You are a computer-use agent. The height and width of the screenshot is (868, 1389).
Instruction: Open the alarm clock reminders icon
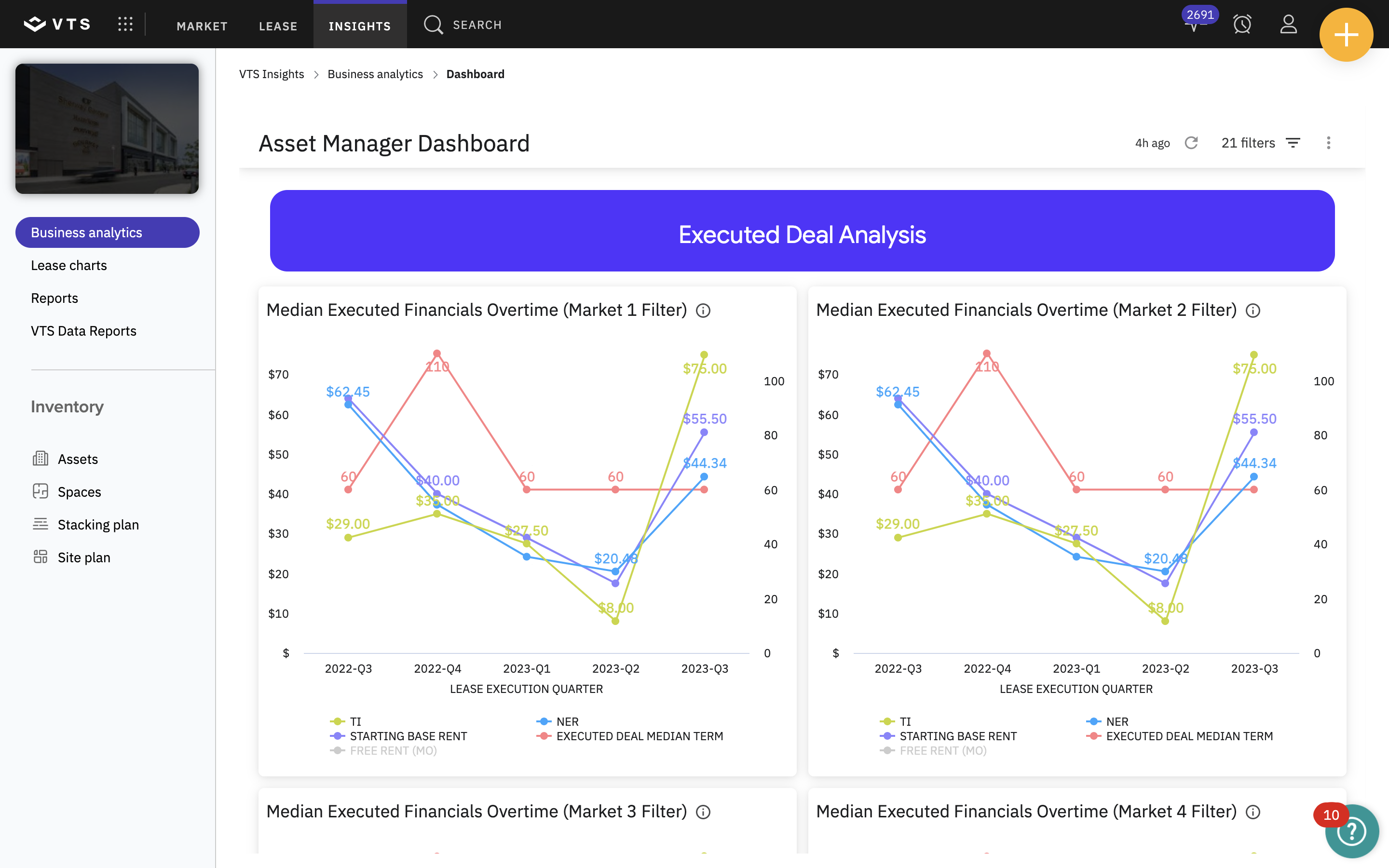(x=1242, y=24)
